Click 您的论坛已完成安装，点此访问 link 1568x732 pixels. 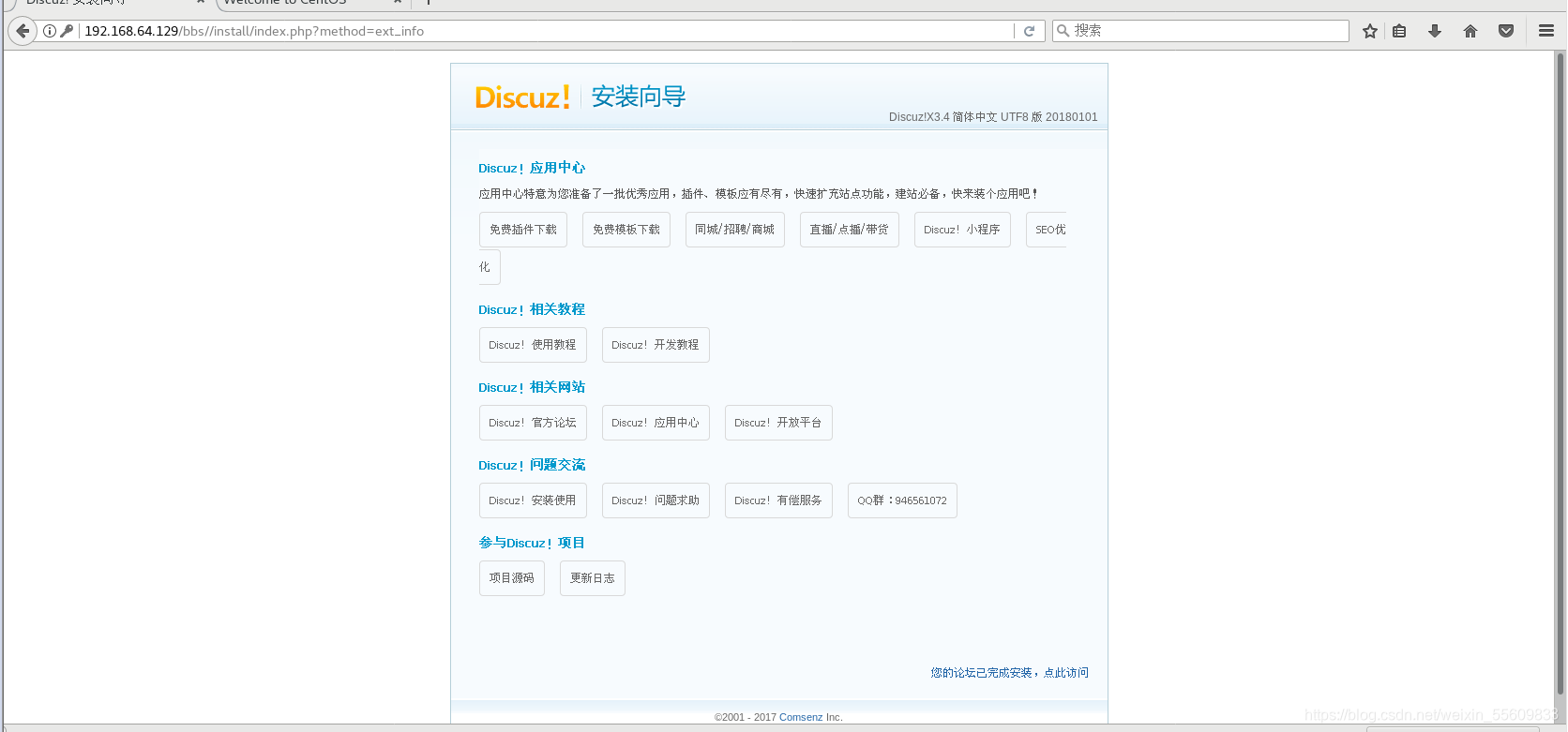(1010, 673)
